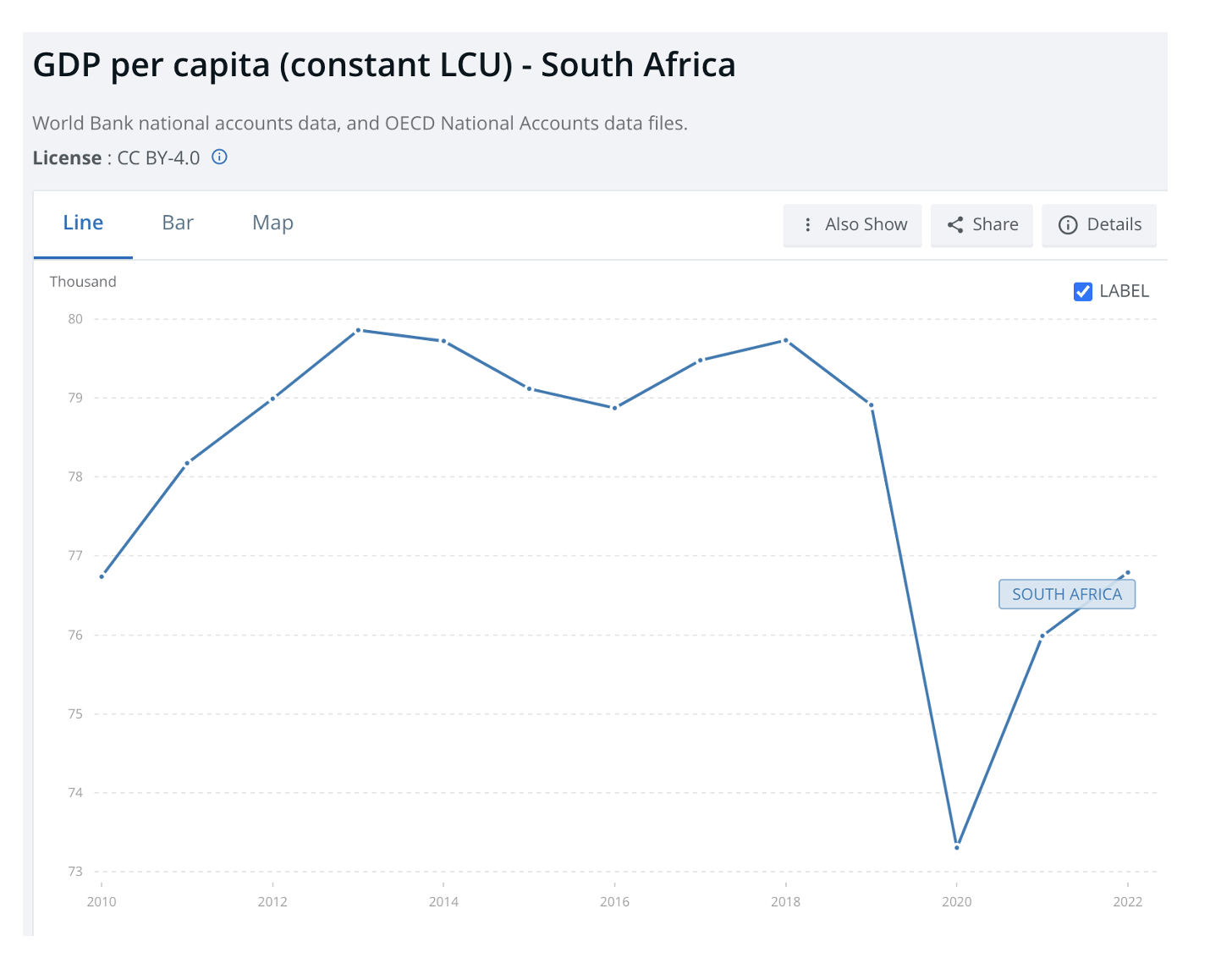
Task: Click the 2019 data point
Action: 872,405
